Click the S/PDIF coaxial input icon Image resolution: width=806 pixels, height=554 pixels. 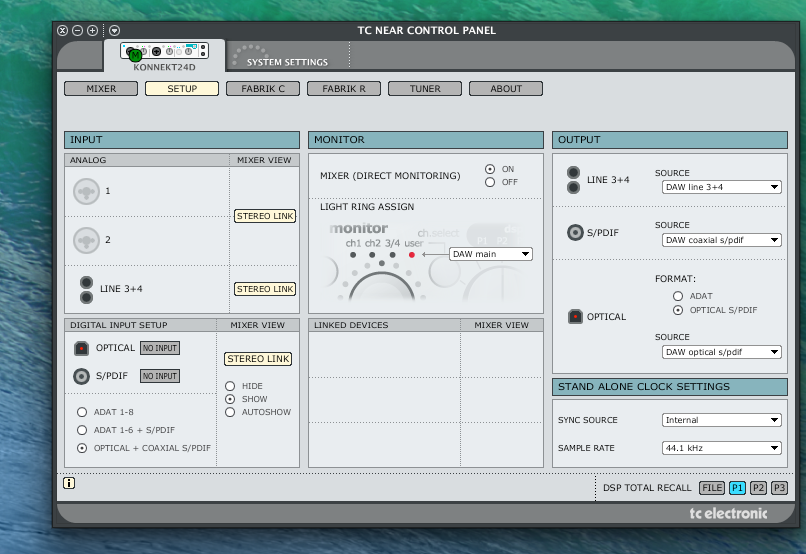pos(82,376)
